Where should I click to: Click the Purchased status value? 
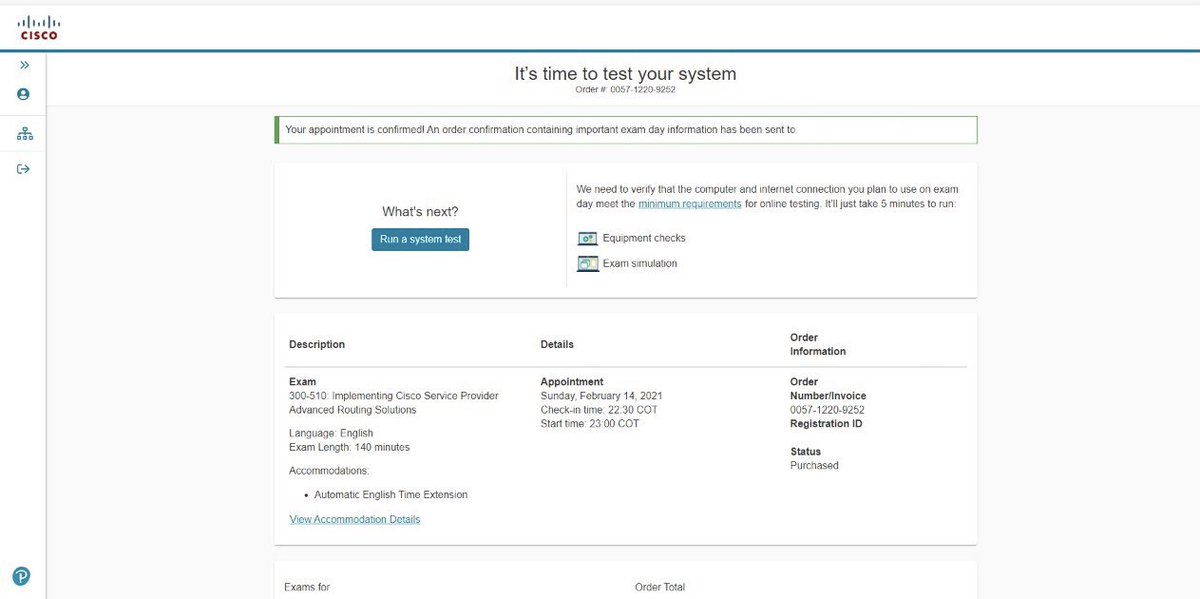pyautogui.click(x=814, y=466)
